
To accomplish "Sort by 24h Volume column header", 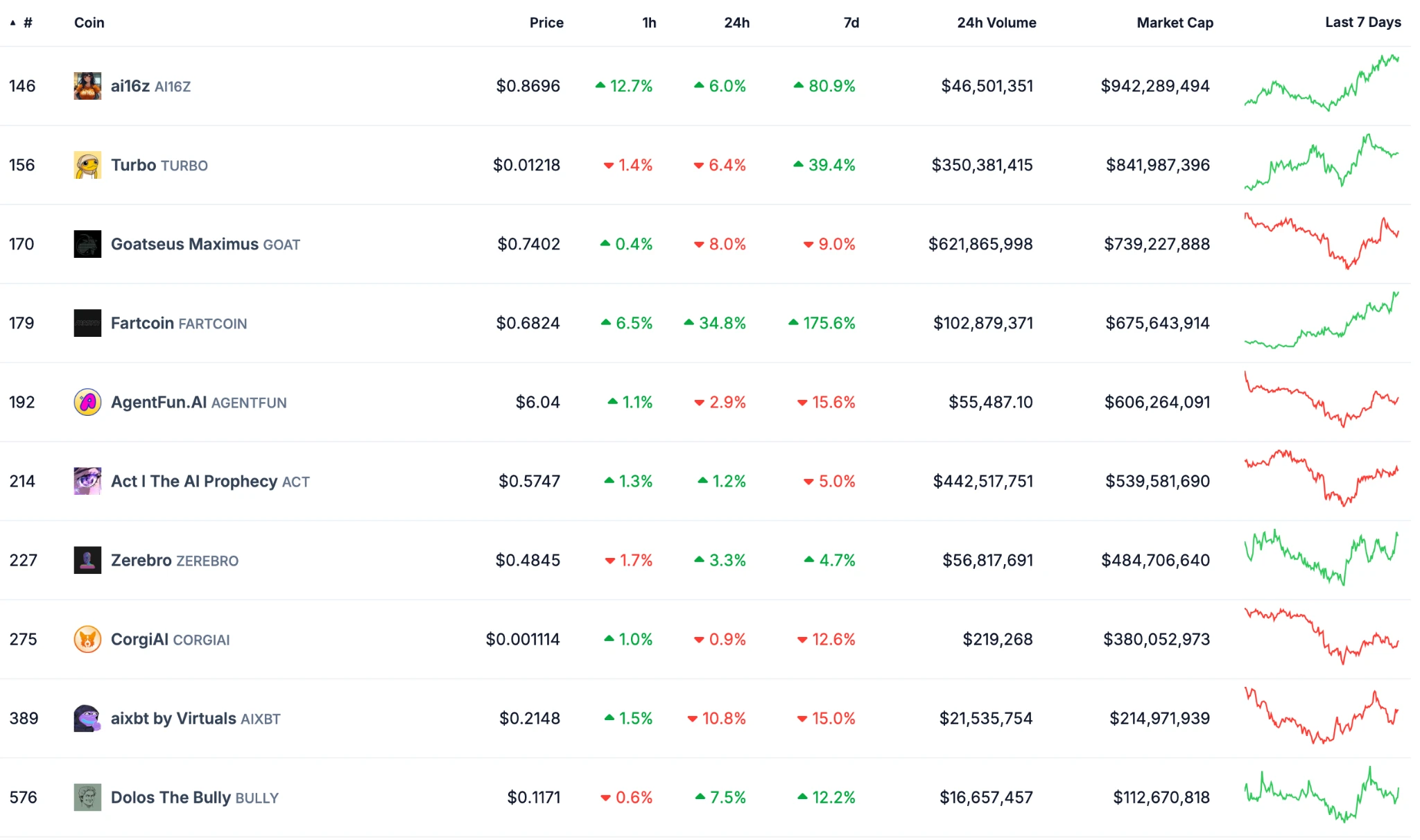I will (x=996, y=23).
